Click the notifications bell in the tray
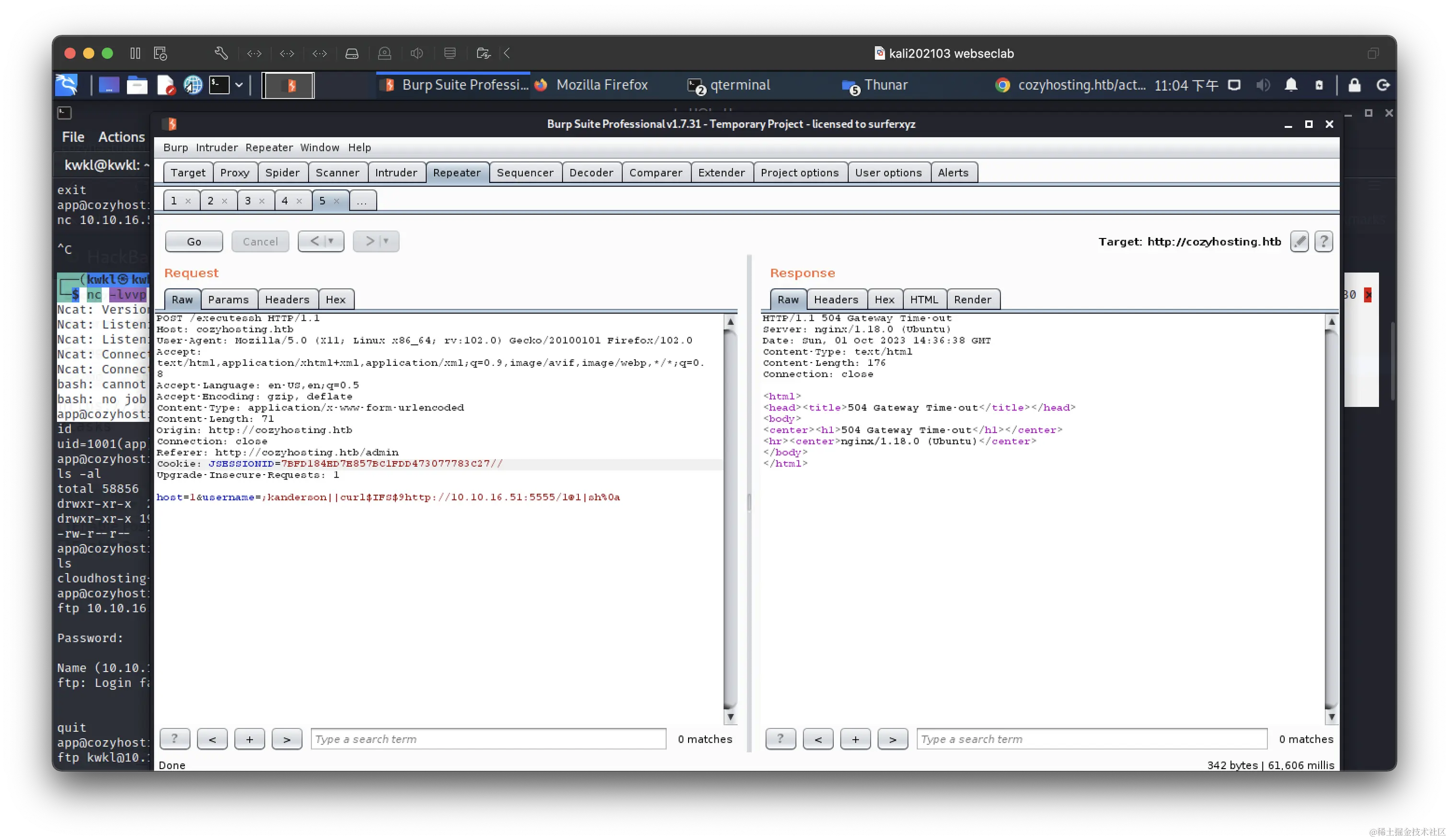1449x840 pixels. (x=1291, y=85)
